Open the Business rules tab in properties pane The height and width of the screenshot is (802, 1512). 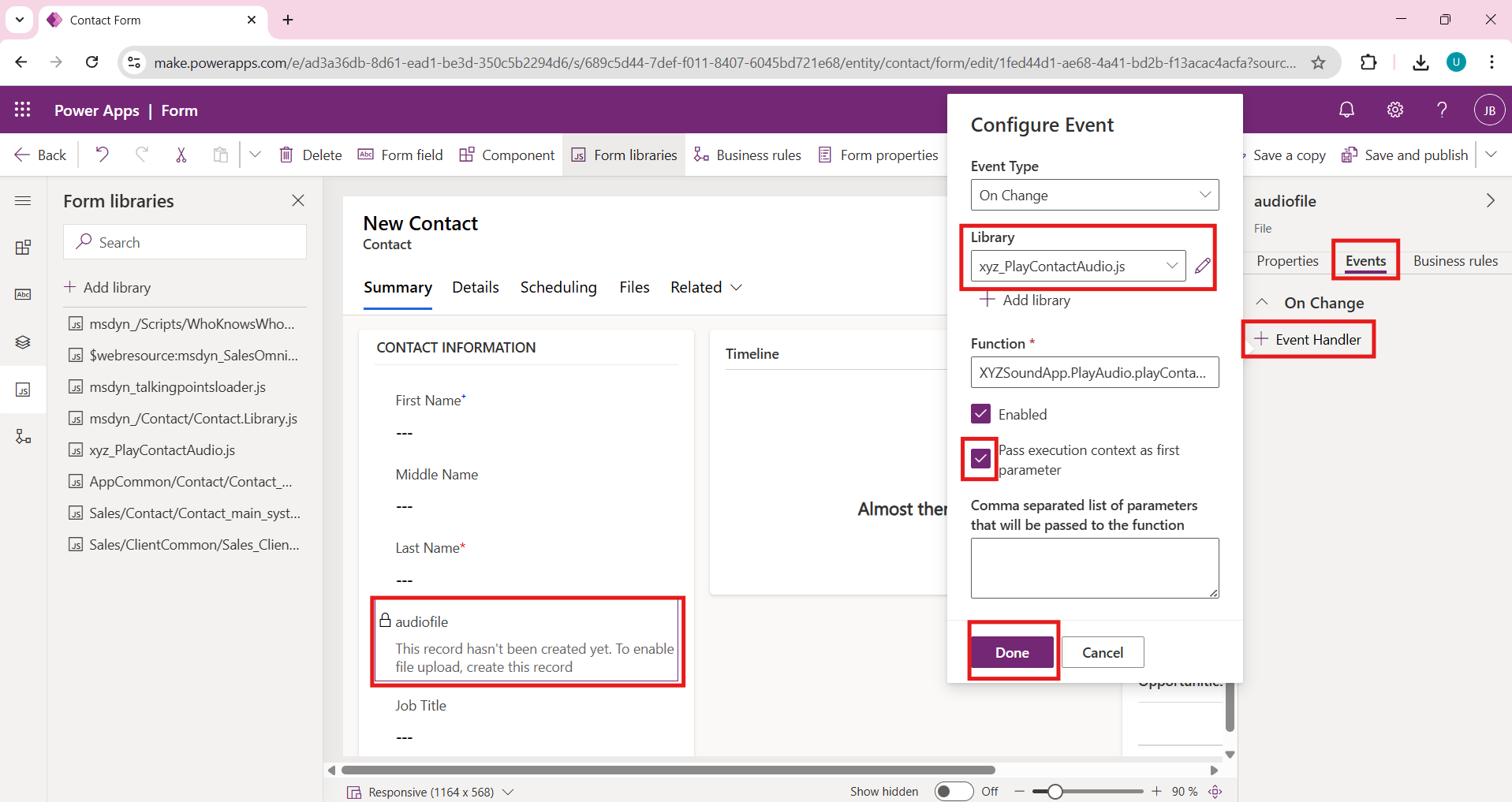[1454, 261]
